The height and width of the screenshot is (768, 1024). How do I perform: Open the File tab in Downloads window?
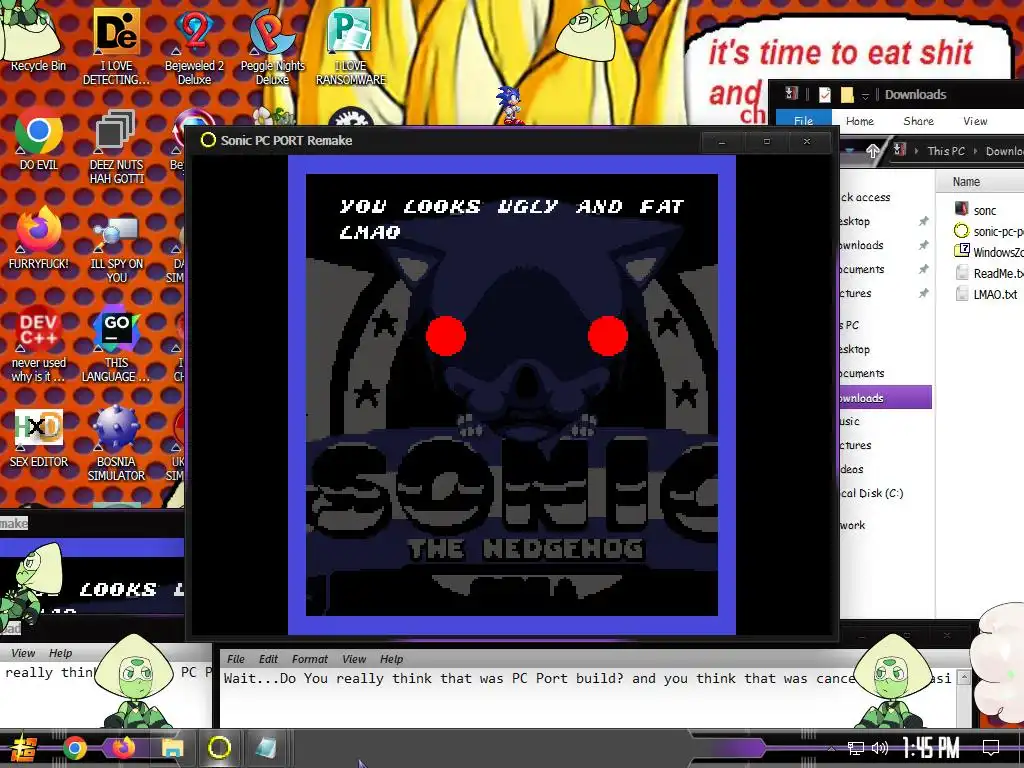click(x=803, y=121)
